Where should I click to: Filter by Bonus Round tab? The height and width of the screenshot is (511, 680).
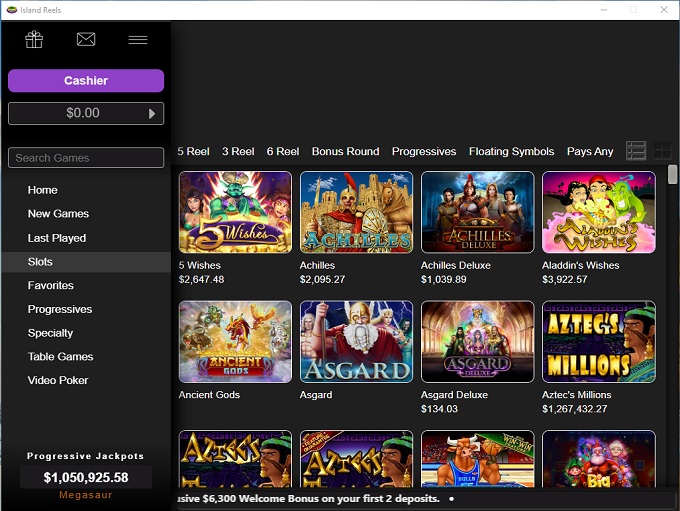[x=346, y=151]
